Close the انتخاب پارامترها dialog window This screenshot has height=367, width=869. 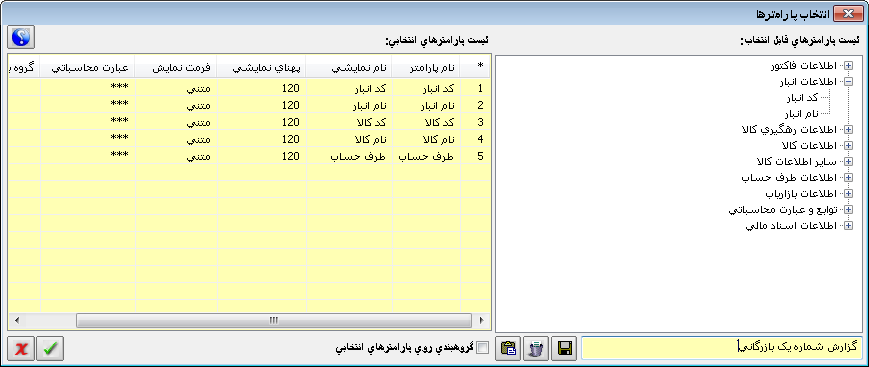[x=848, y=14]
